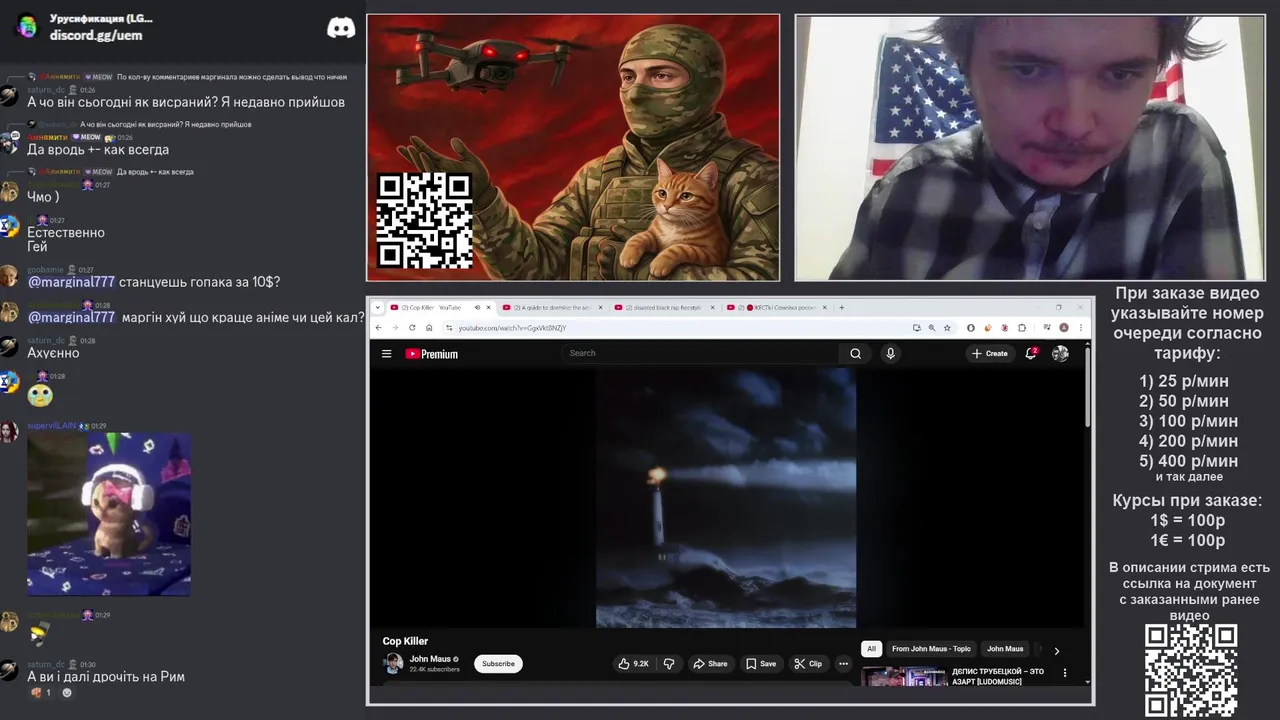Click the browser address bar URL

click(512, 328)
